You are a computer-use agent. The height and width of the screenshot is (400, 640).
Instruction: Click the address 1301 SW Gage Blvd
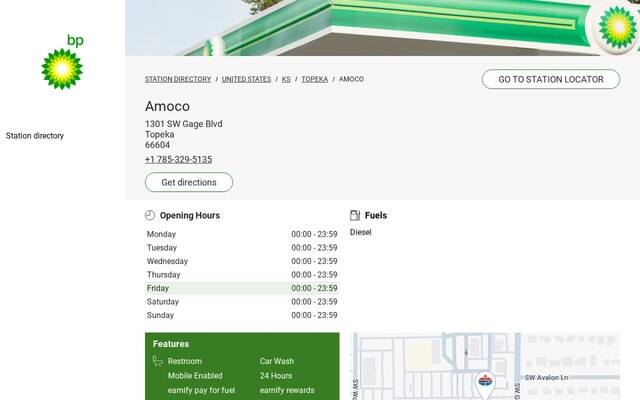click(x=184, y=124)
